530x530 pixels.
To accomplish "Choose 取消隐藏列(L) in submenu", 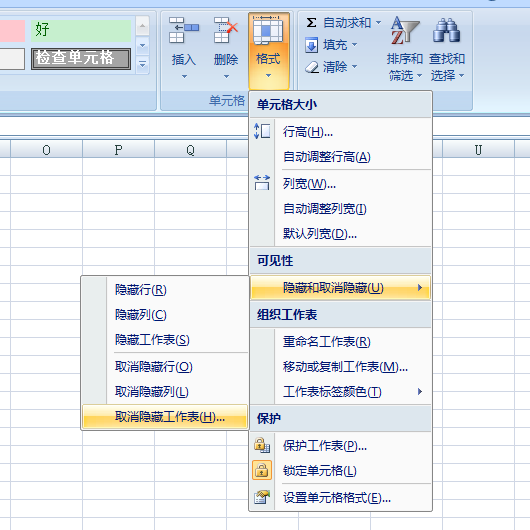I will click(x=165, y=392).
